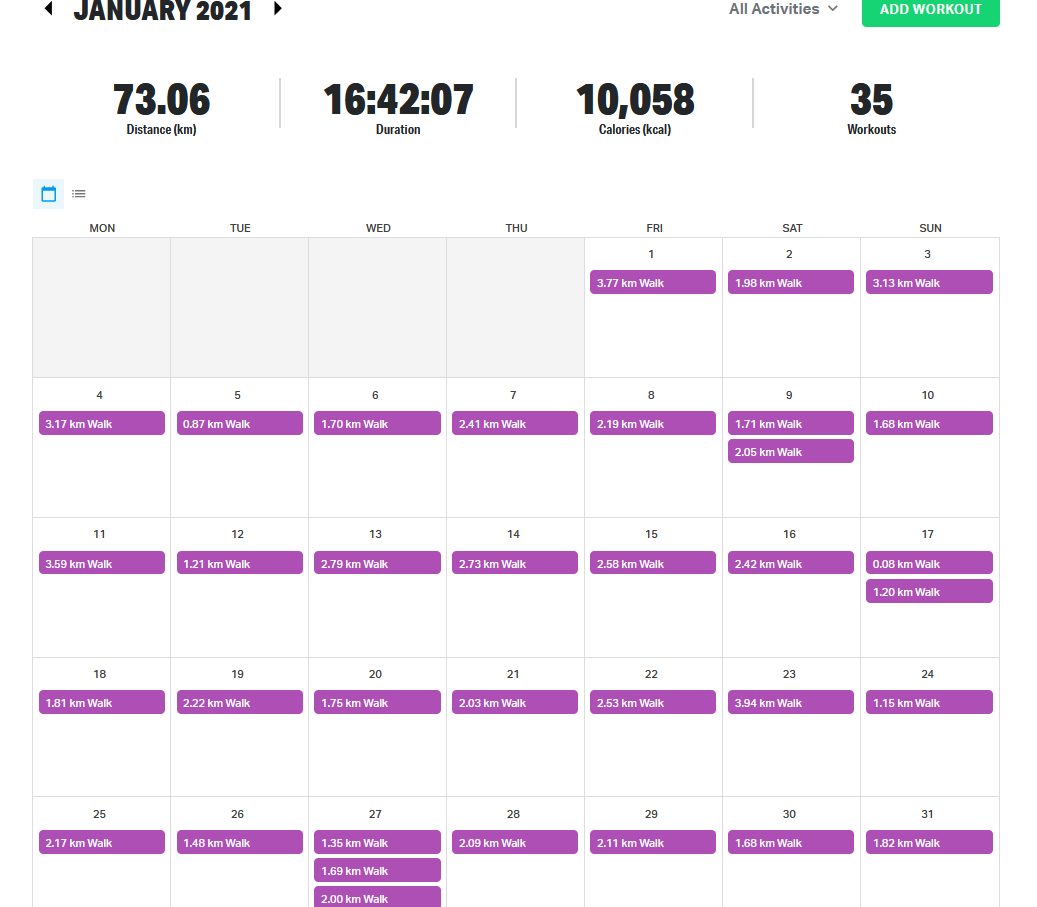The image size is (1037, 907).
Task: Click the January 2021 month heading
Action: (163, 11)
